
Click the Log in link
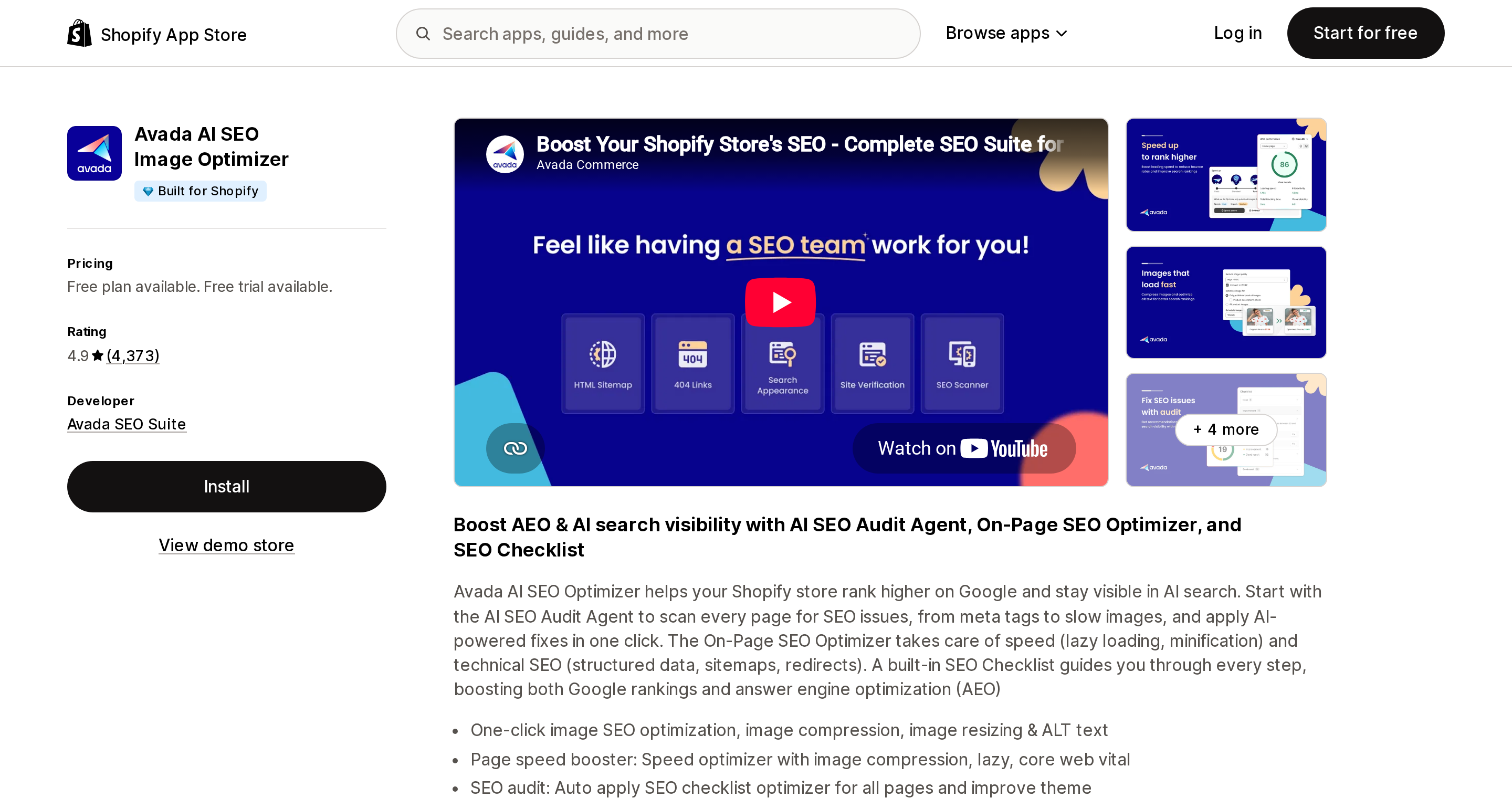(x=1237, y=33)
